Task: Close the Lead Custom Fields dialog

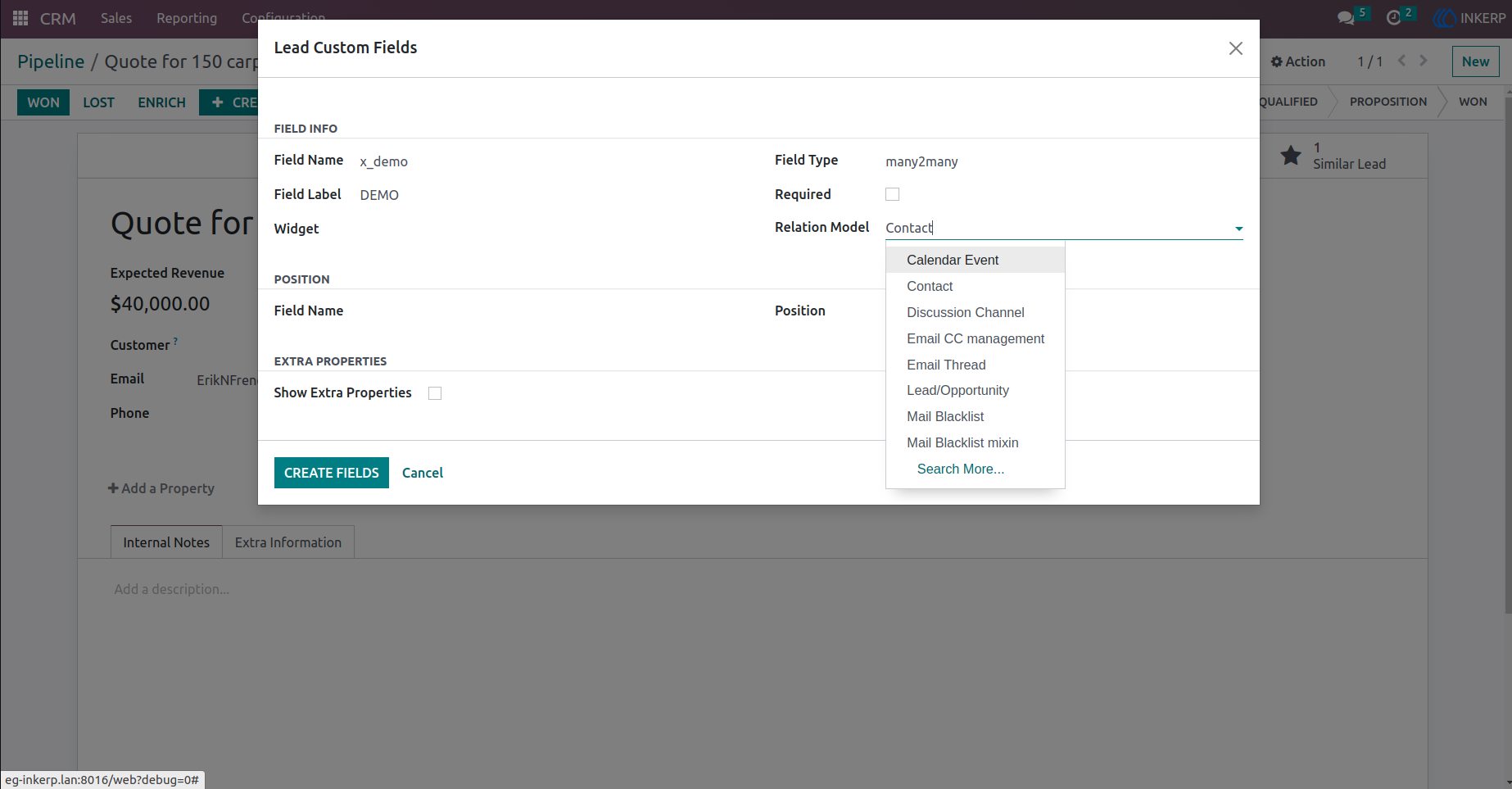Action: (1235, 48)
